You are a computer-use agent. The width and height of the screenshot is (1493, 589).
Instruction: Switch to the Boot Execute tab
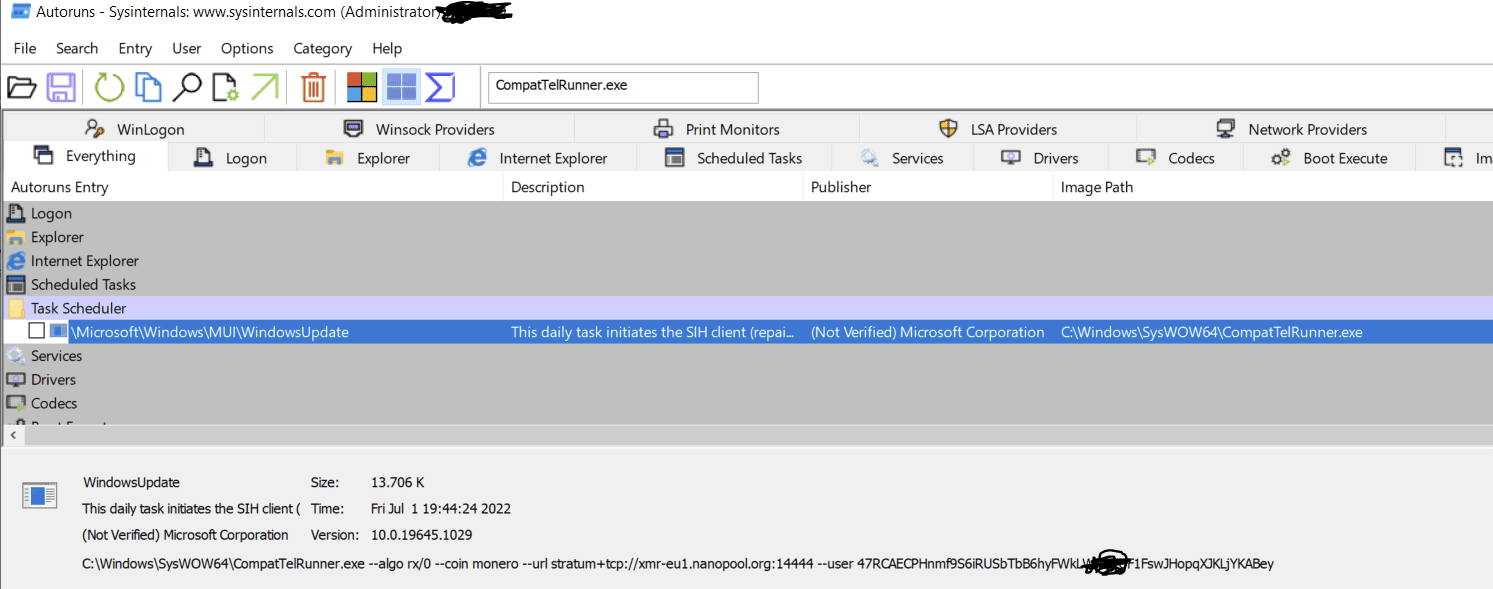[1329, 158]
